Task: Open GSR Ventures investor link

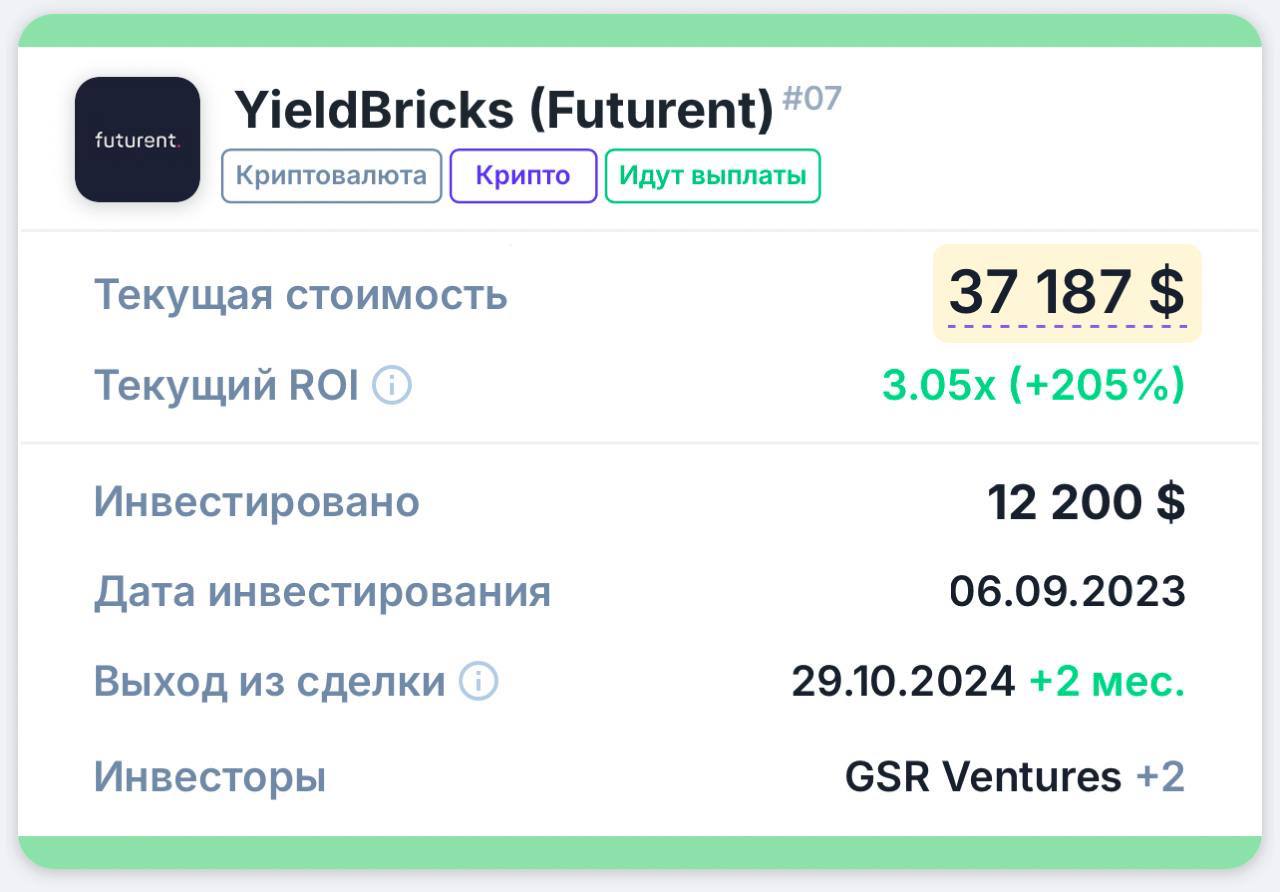Action: [983, 777]
